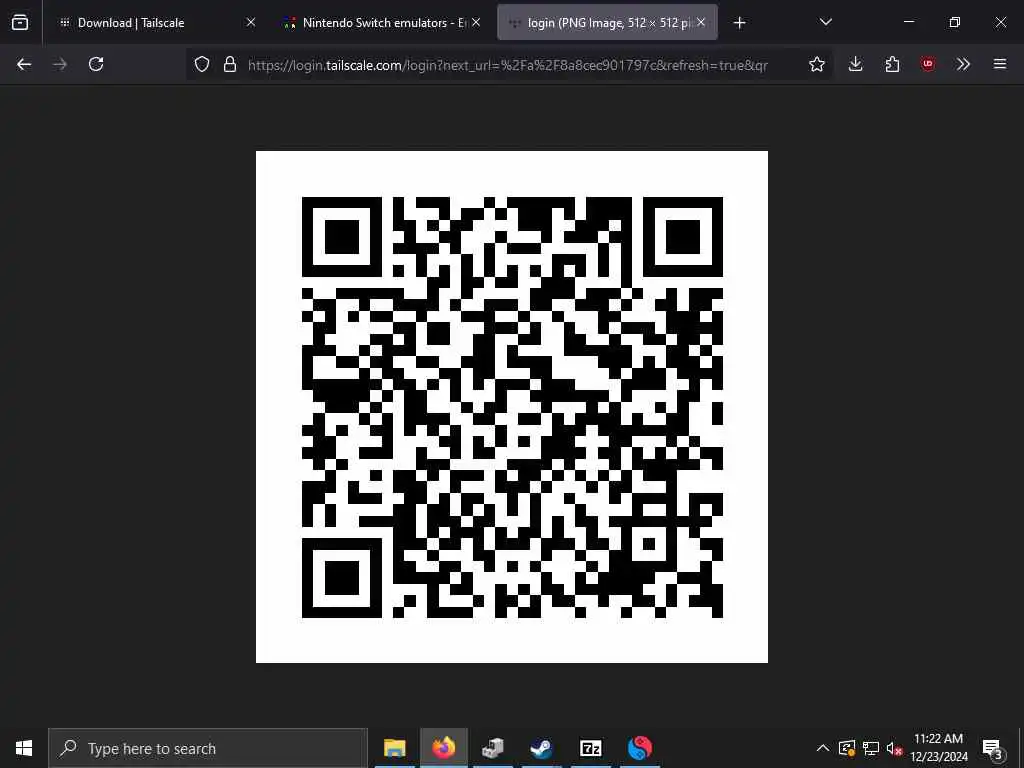Open the Firefox View icon
Screen dimensions: 1024x768
pos(20,22)
